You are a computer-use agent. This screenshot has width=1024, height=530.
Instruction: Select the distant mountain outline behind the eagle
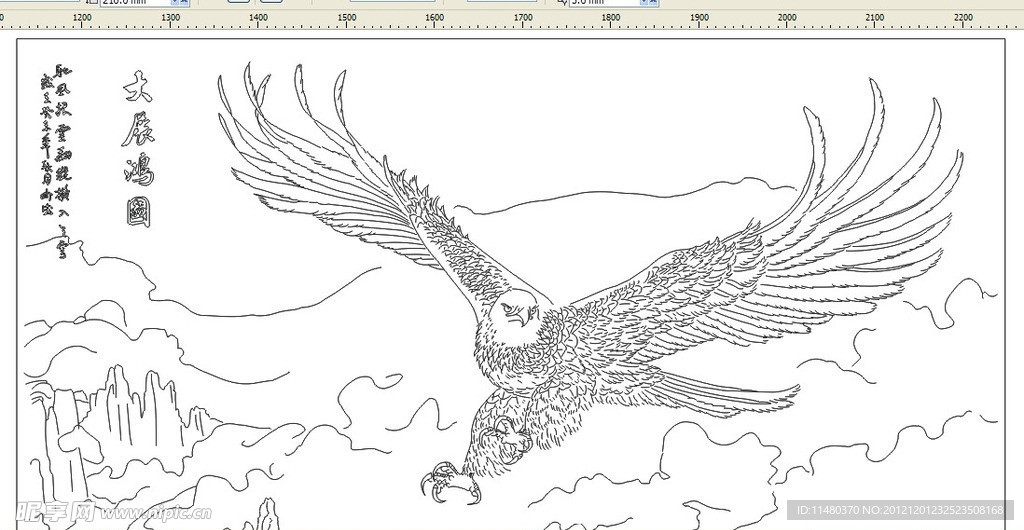click(x=620, y=195)
